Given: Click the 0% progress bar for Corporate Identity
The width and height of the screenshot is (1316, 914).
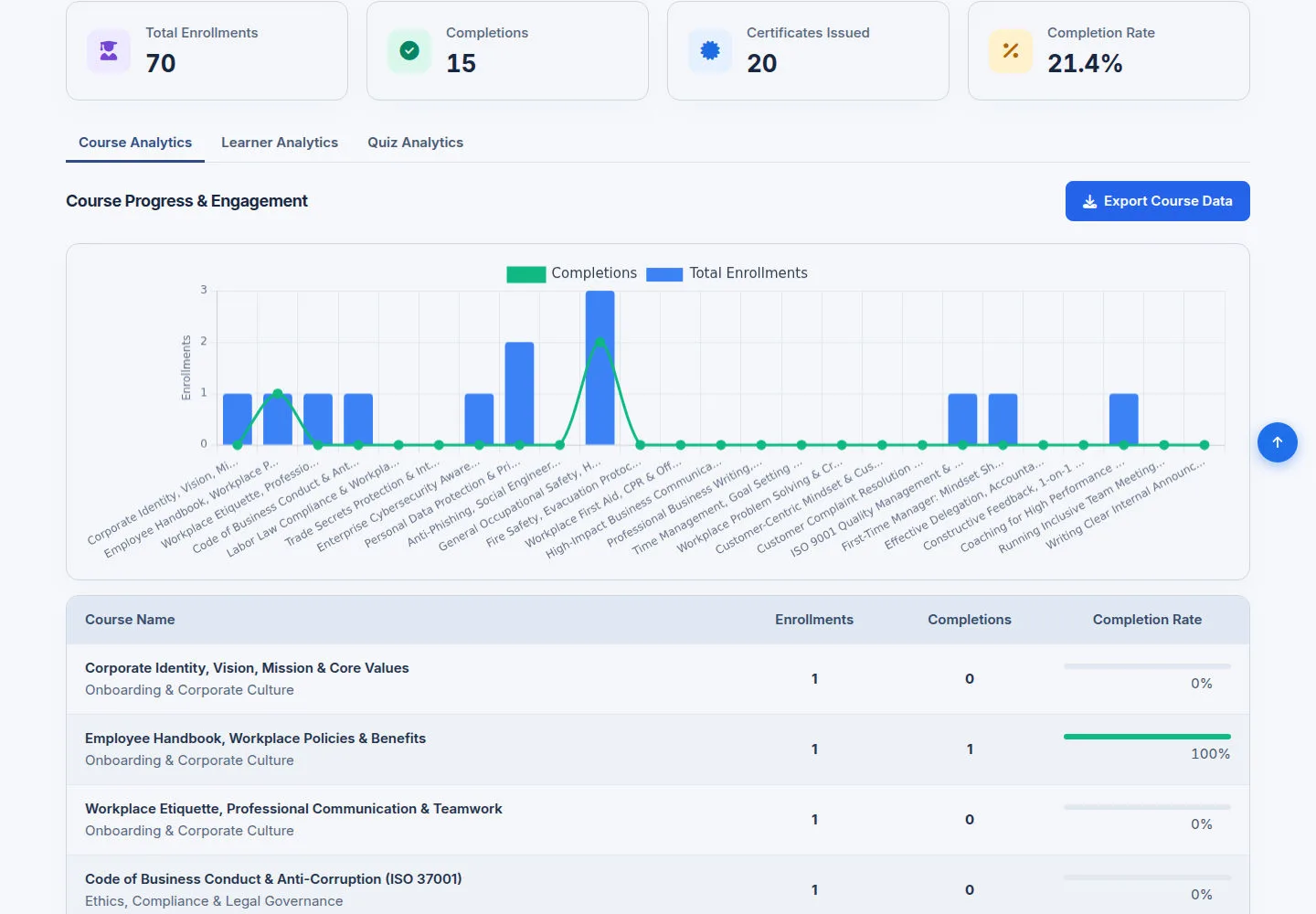Looking at the screenshot, I should coord(1147,666).
